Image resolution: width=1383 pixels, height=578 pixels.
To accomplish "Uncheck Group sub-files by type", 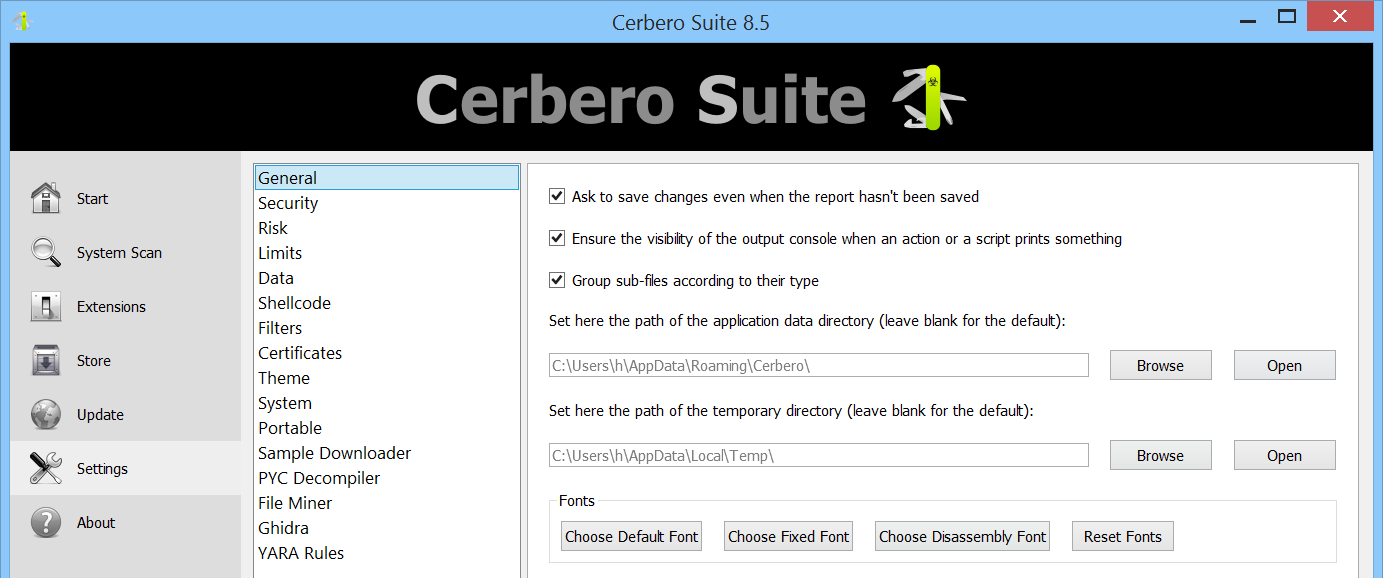I will pyautogui.click(x=557, y=281).
